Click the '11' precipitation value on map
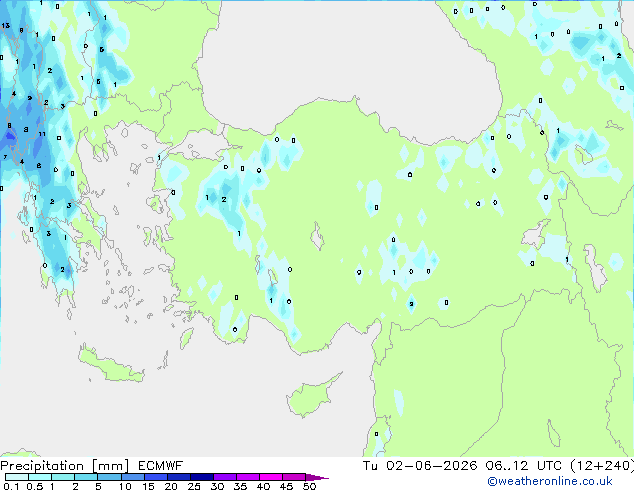 click(x=42, y=134)
